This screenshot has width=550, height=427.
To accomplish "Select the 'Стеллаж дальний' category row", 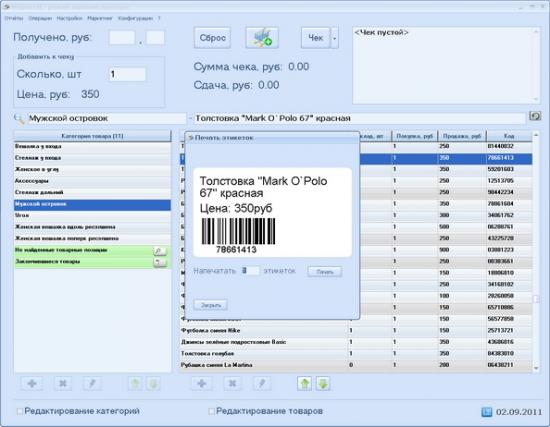I will (x=92, y=193).
